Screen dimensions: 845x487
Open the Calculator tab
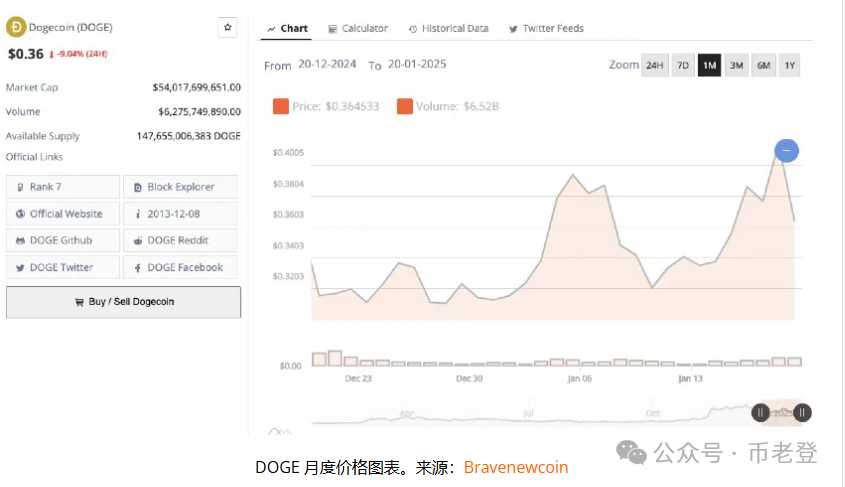[x=358, y=29]
